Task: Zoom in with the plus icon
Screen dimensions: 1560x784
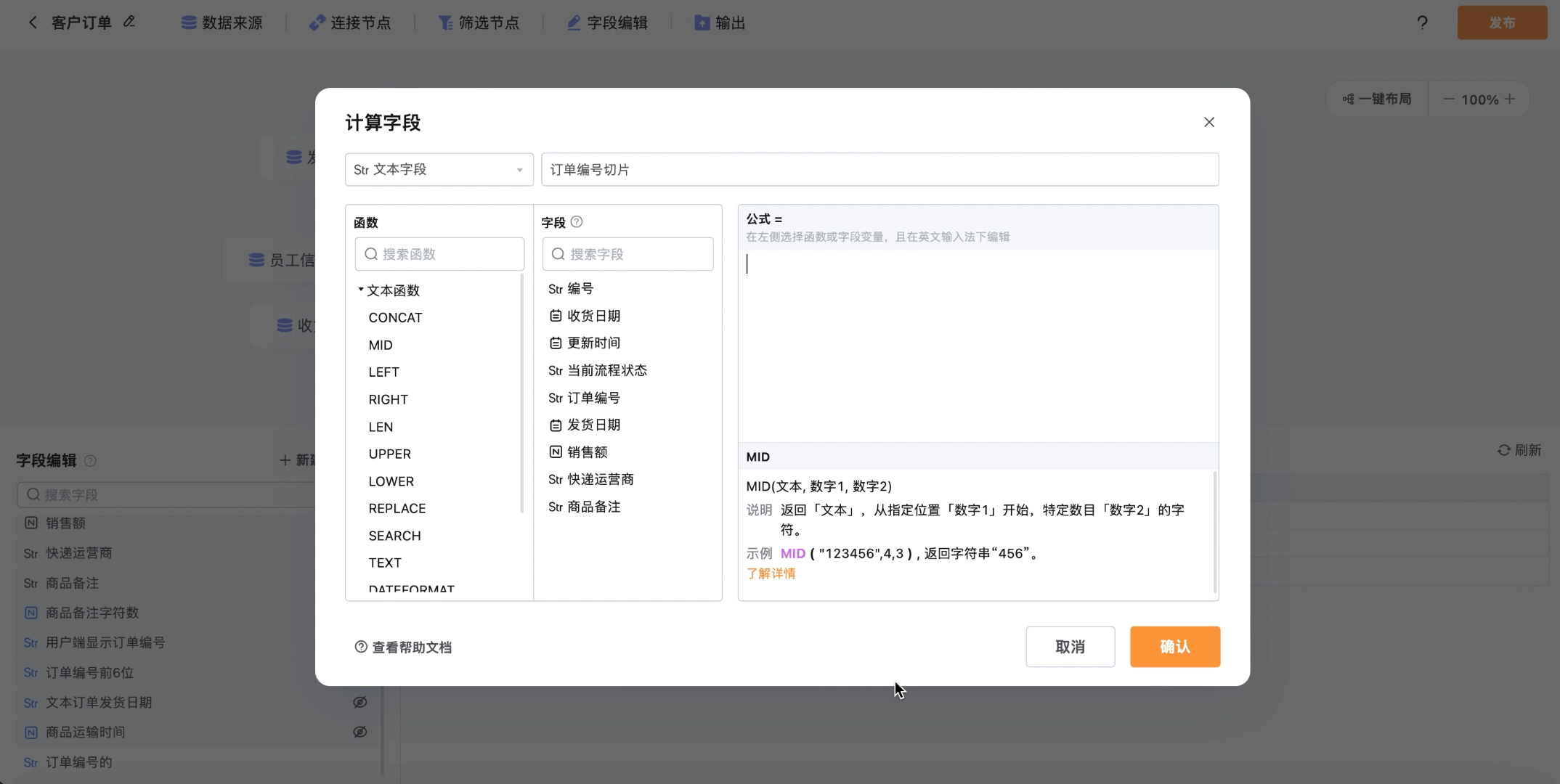Action: pos(1510,99)
